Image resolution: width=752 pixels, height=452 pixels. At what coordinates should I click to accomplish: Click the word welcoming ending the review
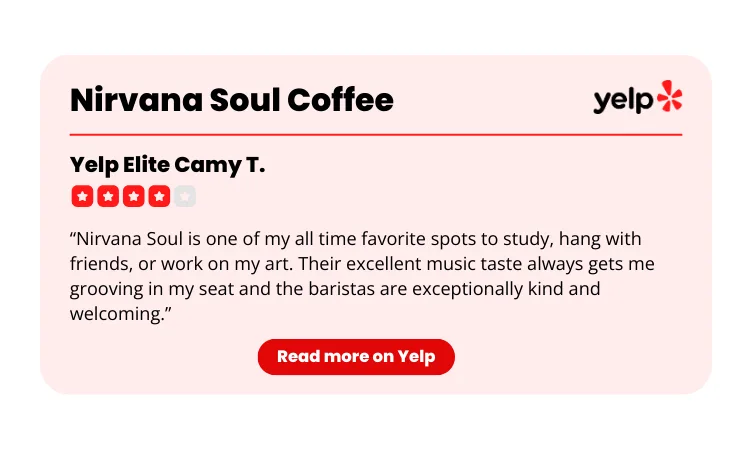tap(120, 314)
